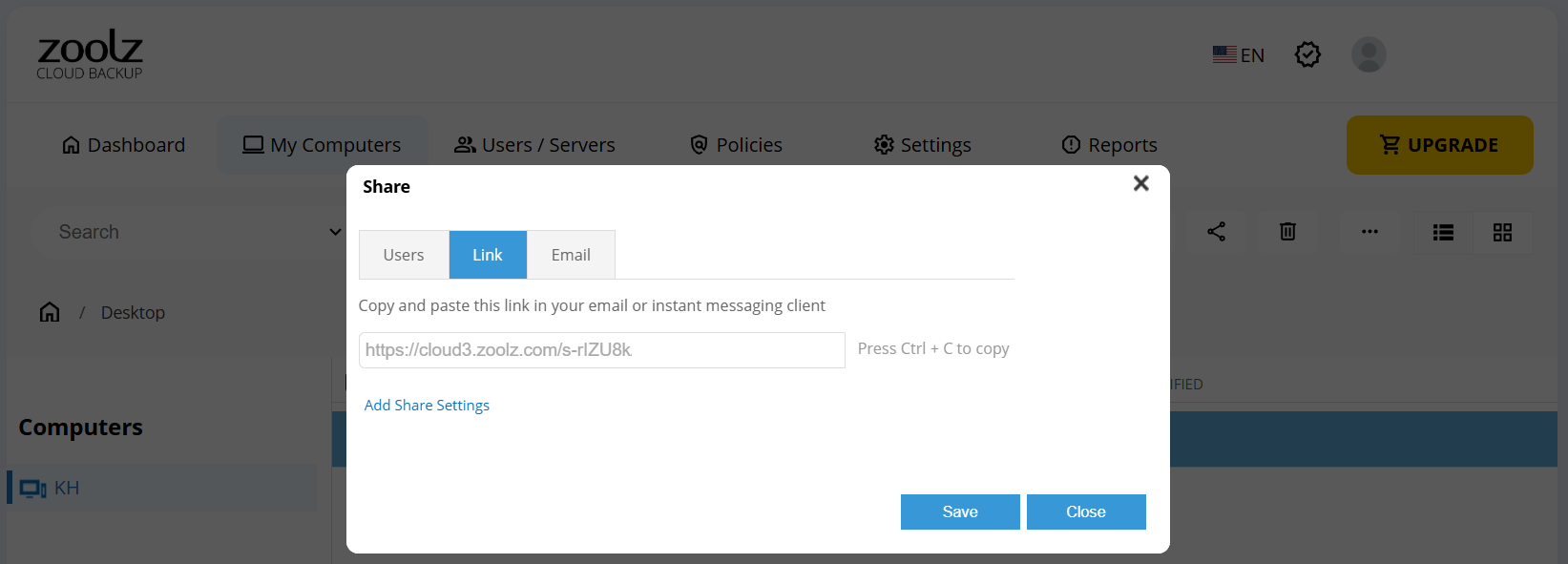Image resolution: width=1568 pixels, height=564 pixels.
Task: Open the three-dots more options menu
Action: (x=1369, y=232)
